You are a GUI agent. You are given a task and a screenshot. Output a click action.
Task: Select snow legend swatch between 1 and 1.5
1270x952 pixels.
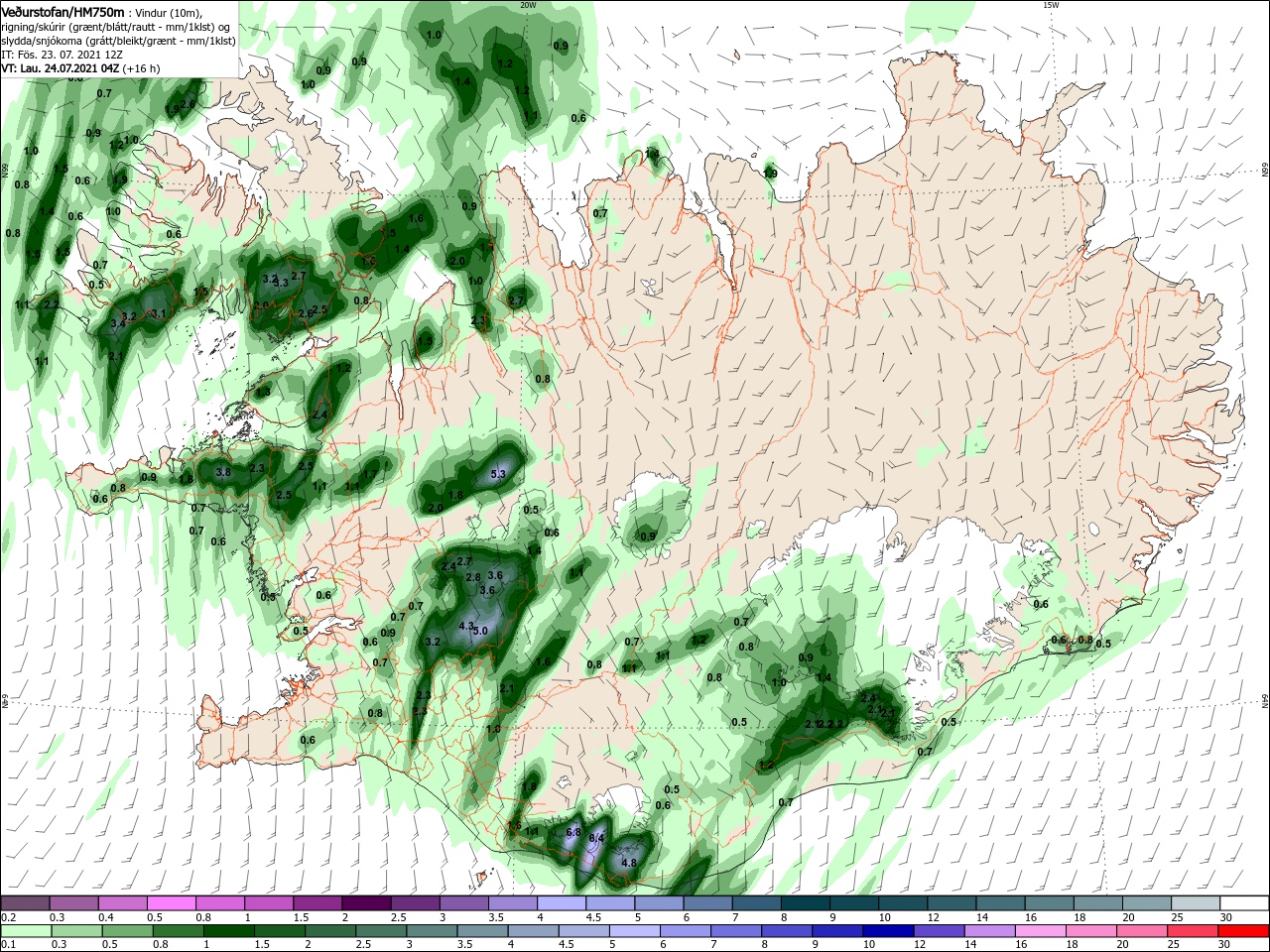268,902
